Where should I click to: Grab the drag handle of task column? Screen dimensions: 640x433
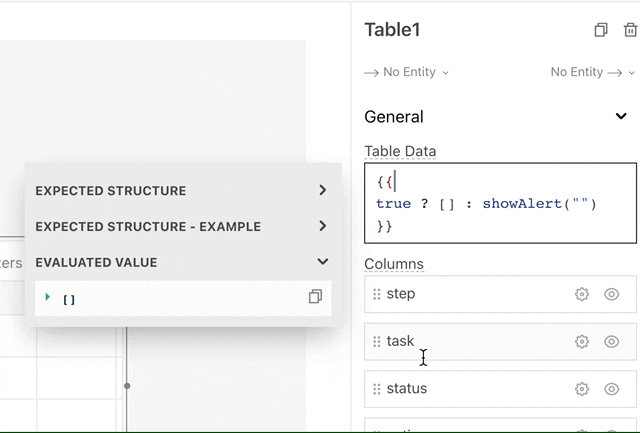tap(377, 341)
